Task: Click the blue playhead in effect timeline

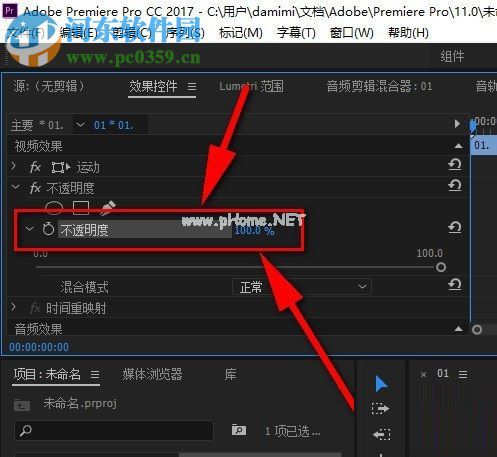Action: click(473, 127)
